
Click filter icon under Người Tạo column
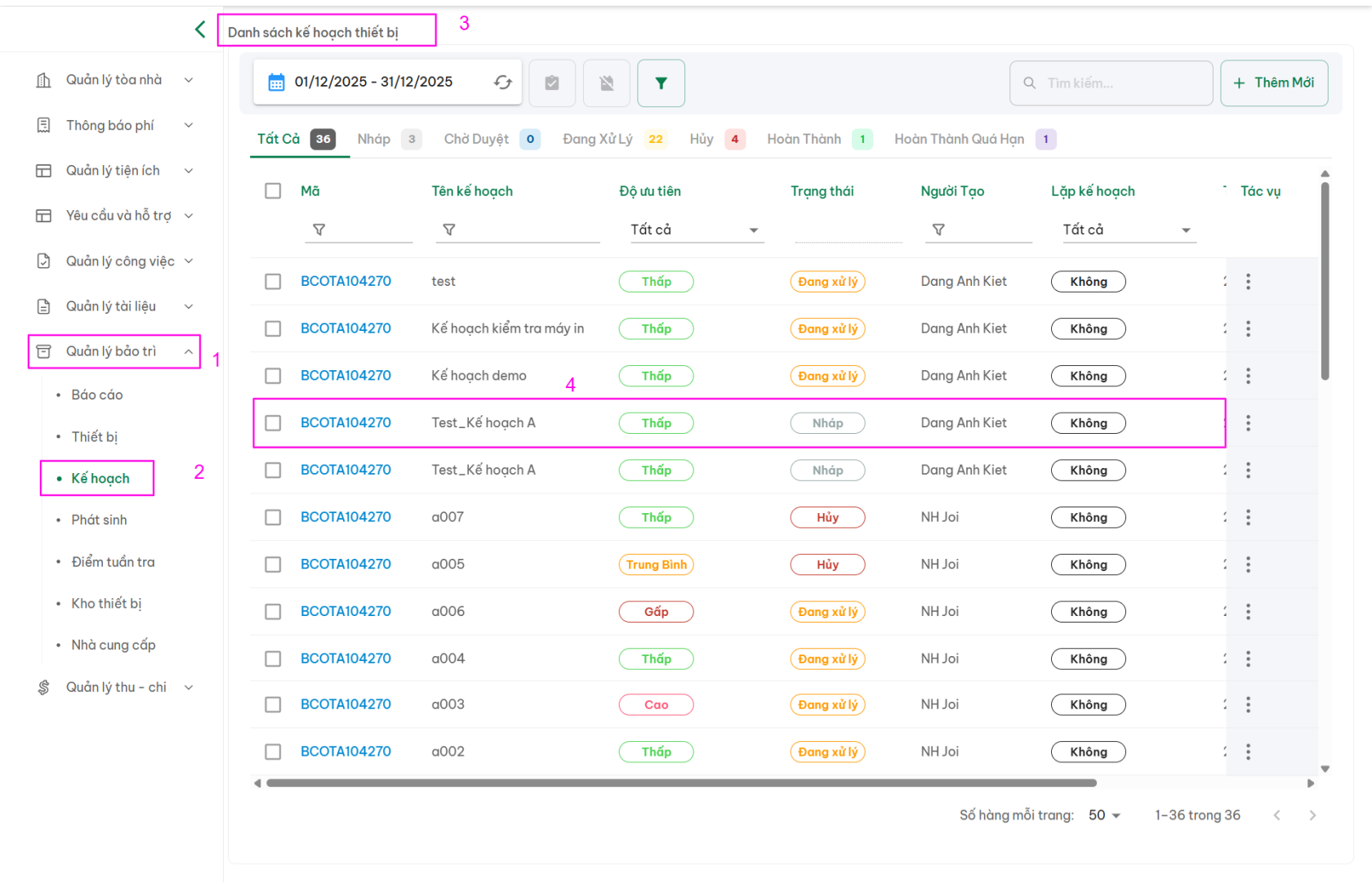point(938,230)
